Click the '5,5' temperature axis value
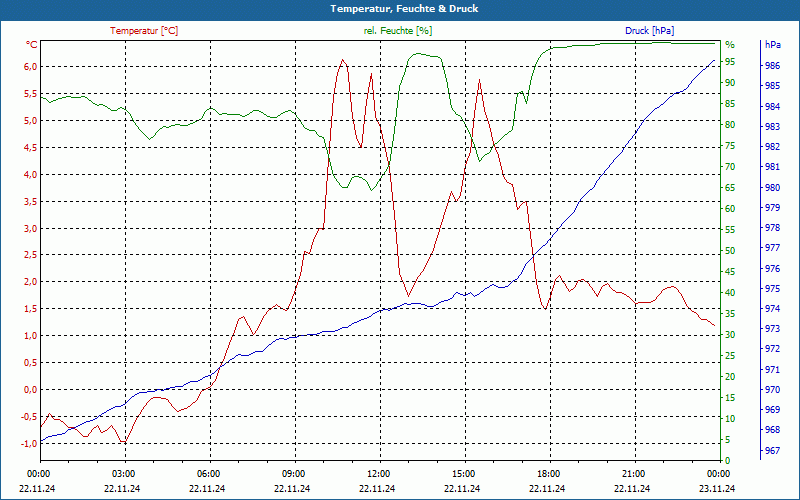The height and width of the screenshot is (500, 800). 31,94
